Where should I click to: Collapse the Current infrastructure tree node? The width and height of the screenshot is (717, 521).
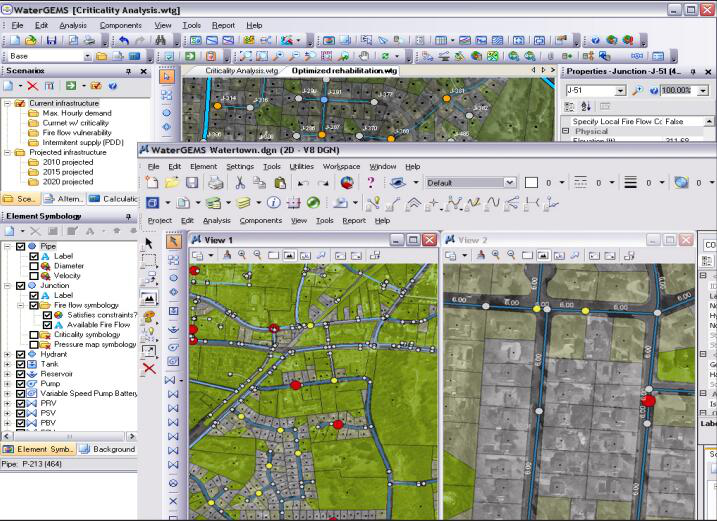click(x=7, y=103)
